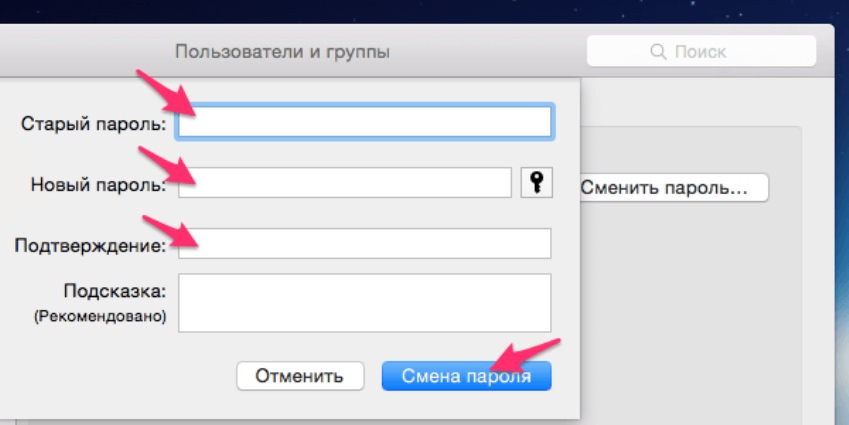Click the Пользователи и группы window title
Screen dimensions: 849x425
pos(282,51)
